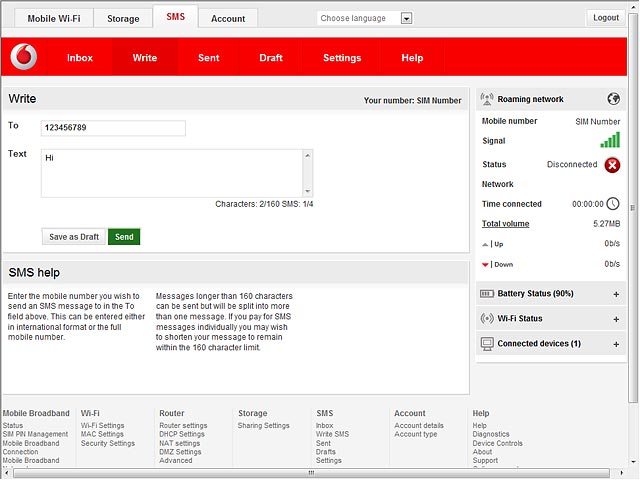The width and height of the screenshot is (640, 480).
Task: Open the Account tab
Action: pos(228,19)
